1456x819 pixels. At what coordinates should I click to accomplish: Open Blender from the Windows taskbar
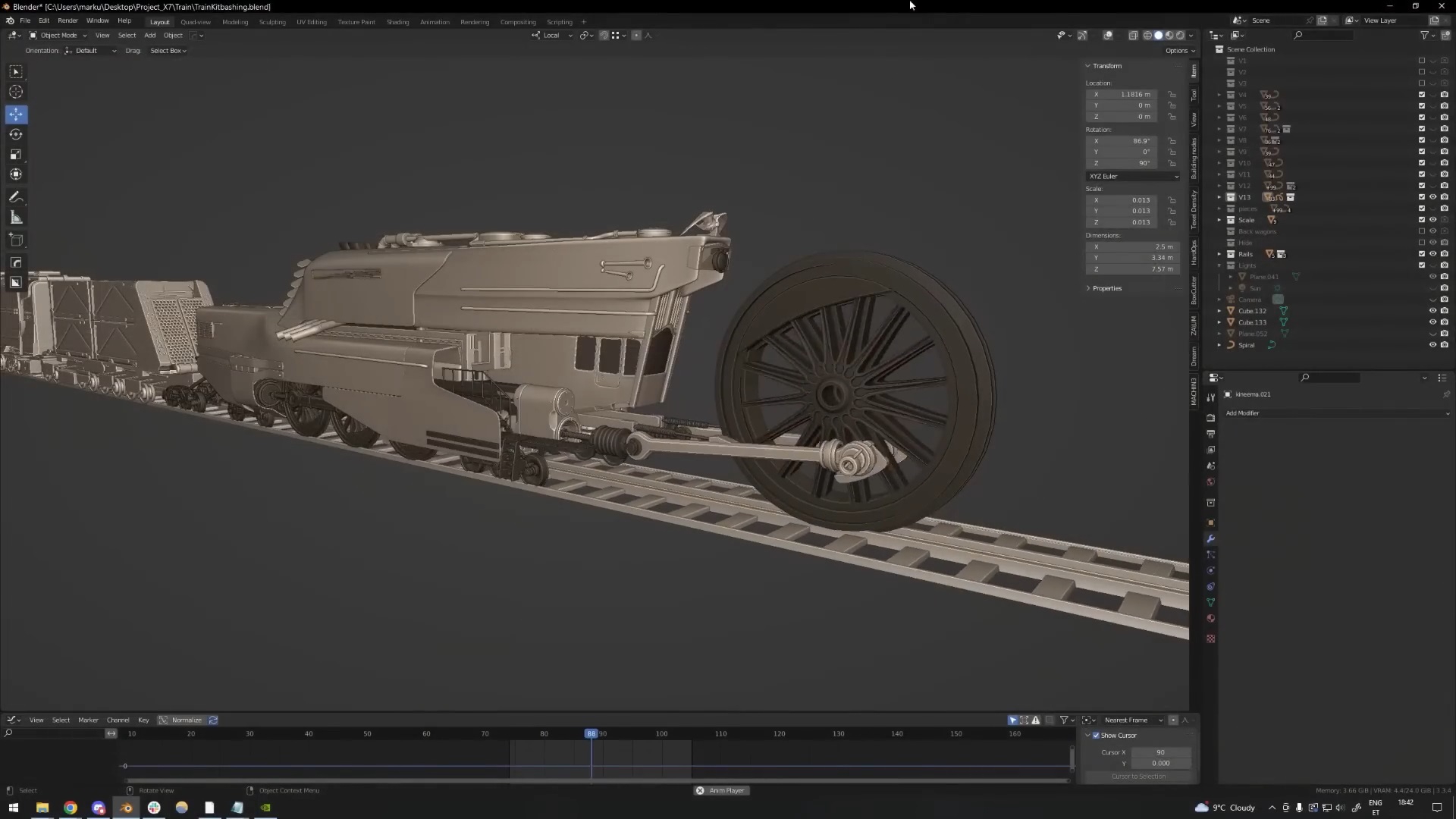[126, 808]
